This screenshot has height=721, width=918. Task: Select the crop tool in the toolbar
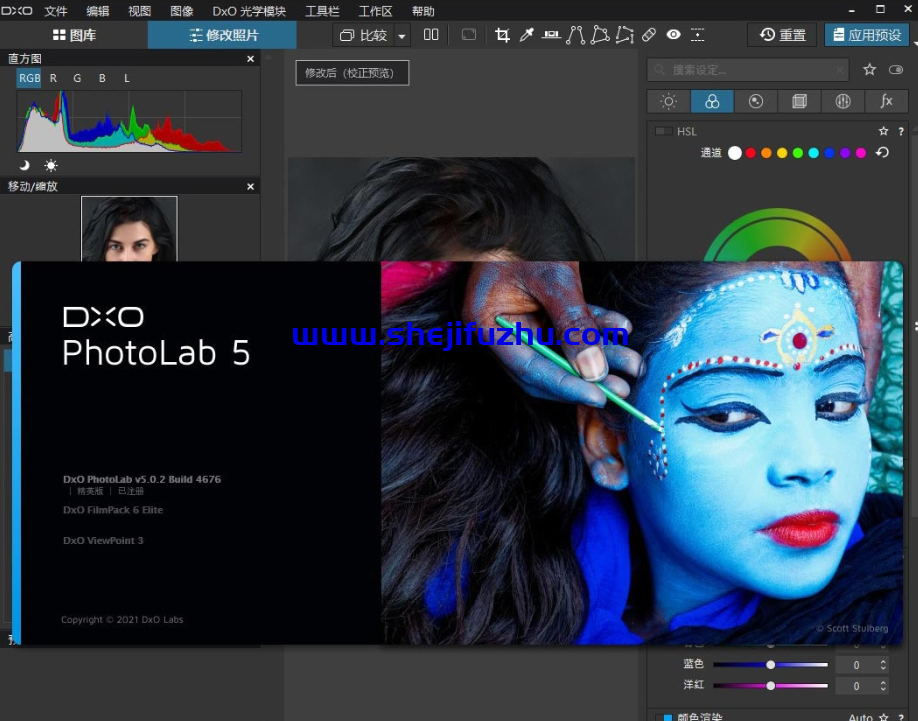coord(502,35)
